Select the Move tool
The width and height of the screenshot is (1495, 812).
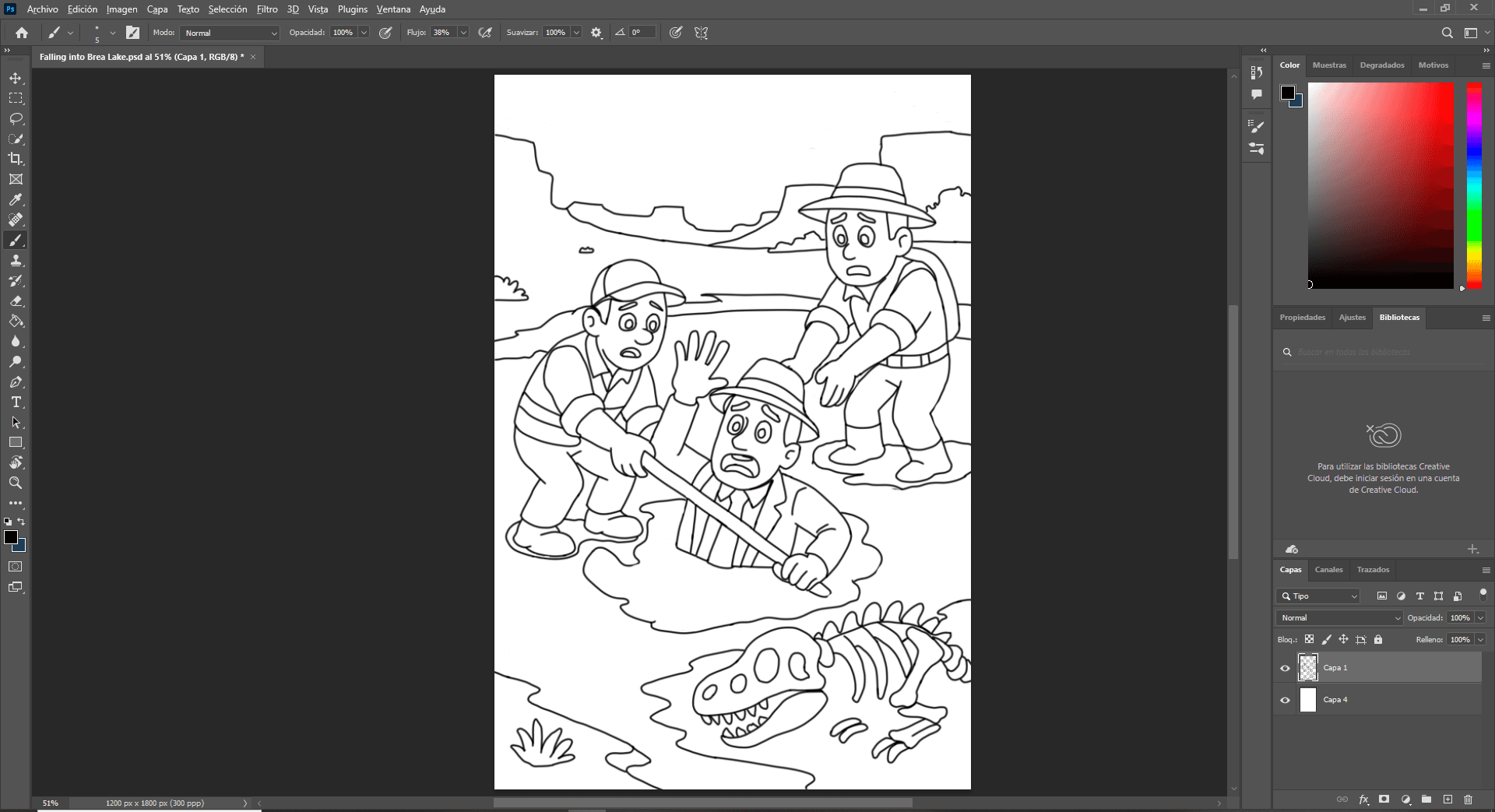coord(16,79)
